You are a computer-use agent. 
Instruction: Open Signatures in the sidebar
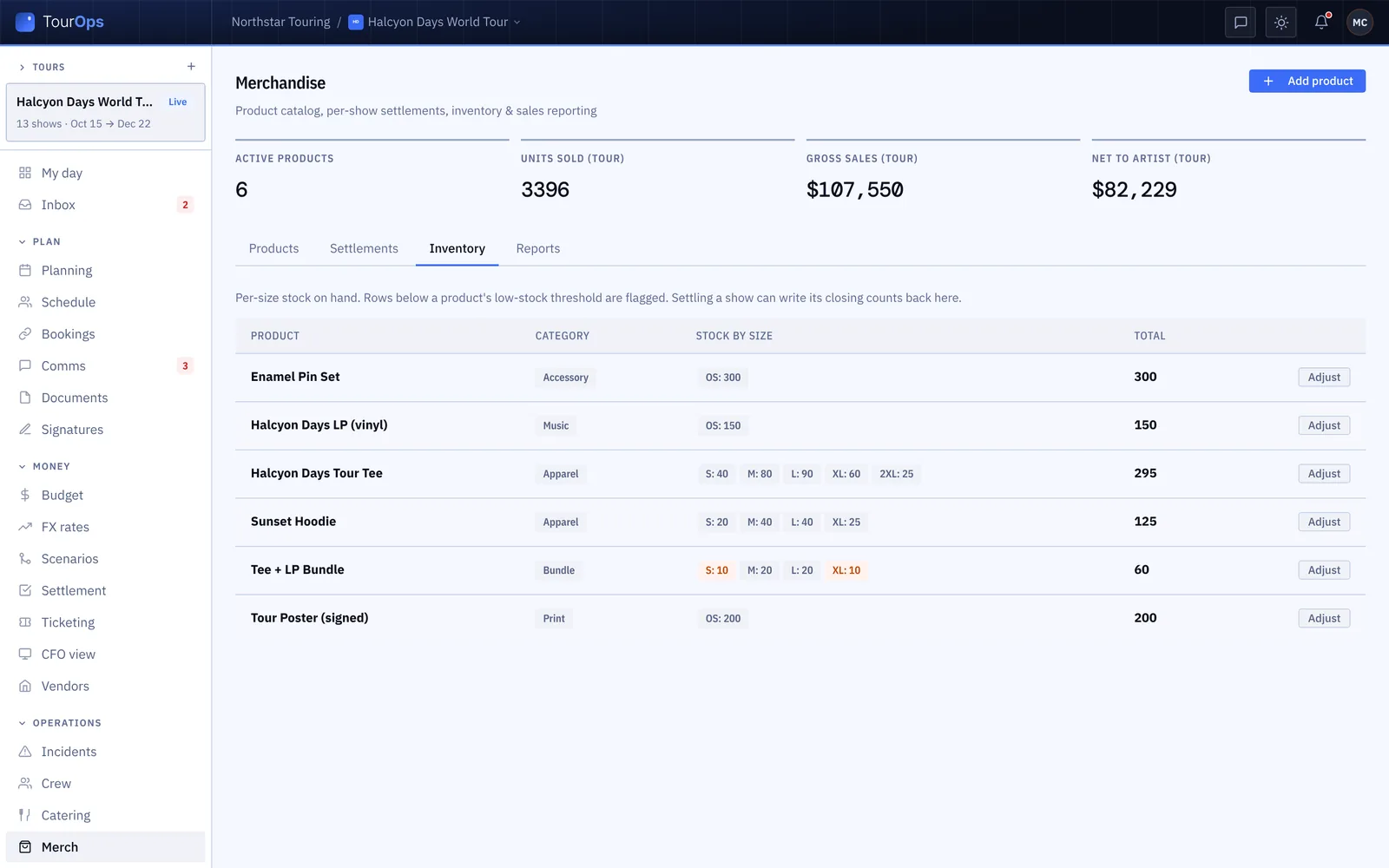coord(105,430)
